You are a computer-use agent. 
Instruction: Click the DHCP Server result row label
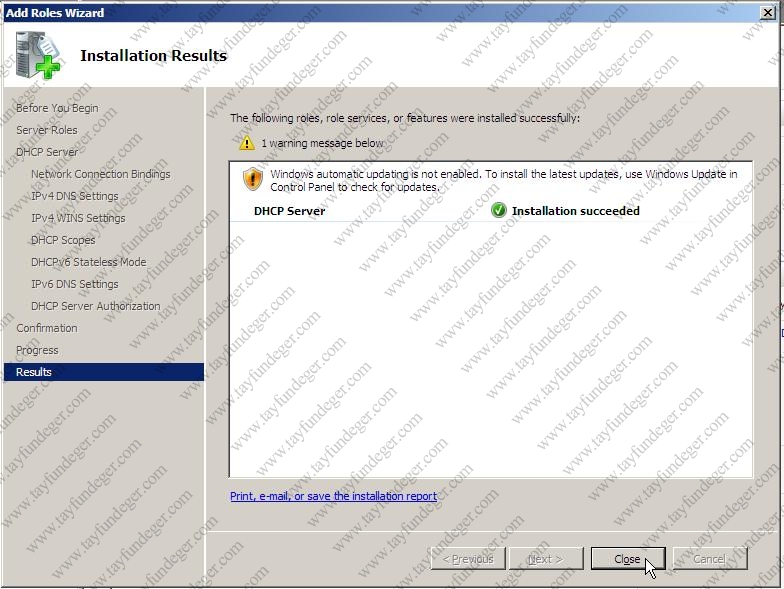pyautogui.click(x=290, y=211)
